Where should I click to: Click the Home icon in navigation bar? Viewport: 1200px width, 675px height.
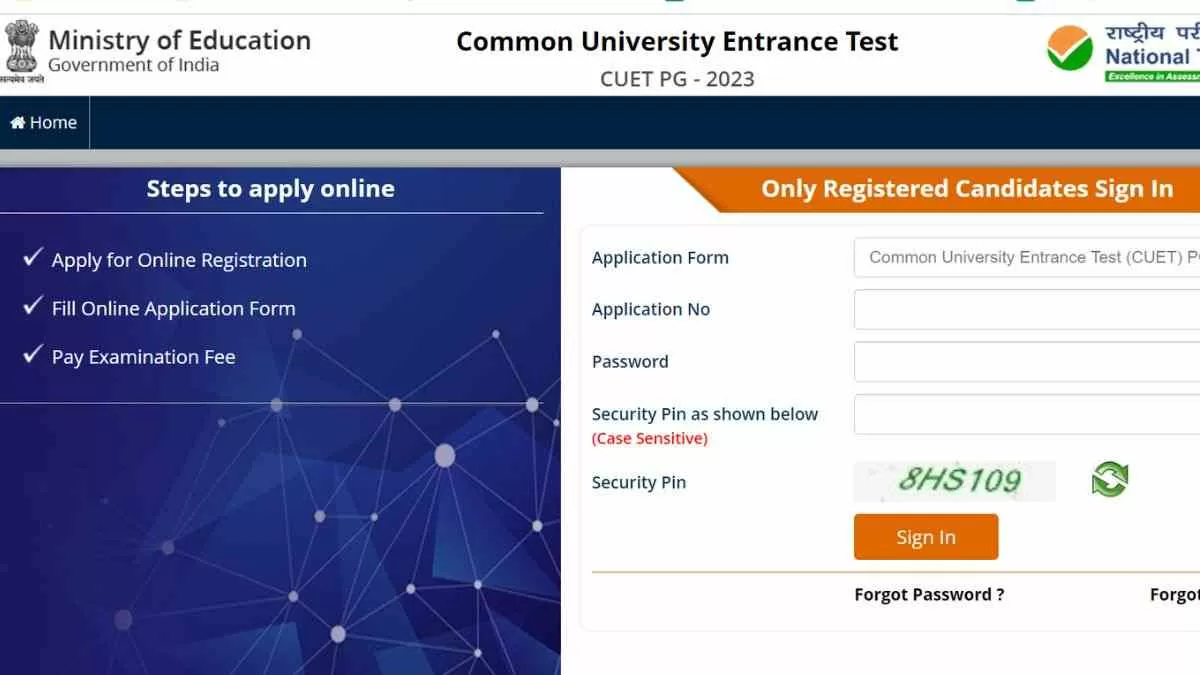coord(18,123)
